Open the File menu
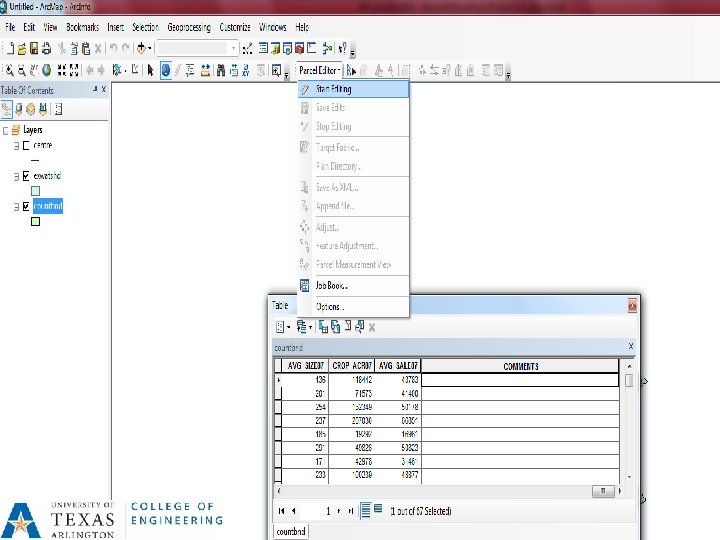The width and height of the screenshot is (720, 540). (x=10, y=27)
